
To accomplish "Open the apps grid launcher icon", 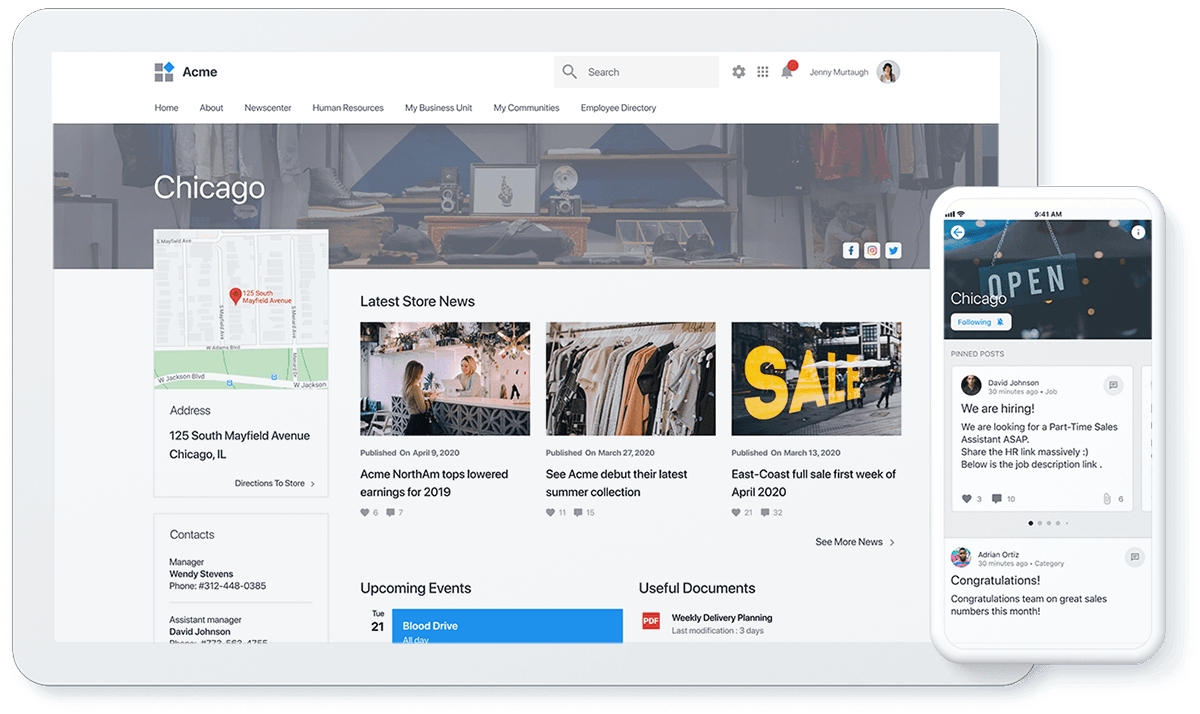I will coord(763,72).
